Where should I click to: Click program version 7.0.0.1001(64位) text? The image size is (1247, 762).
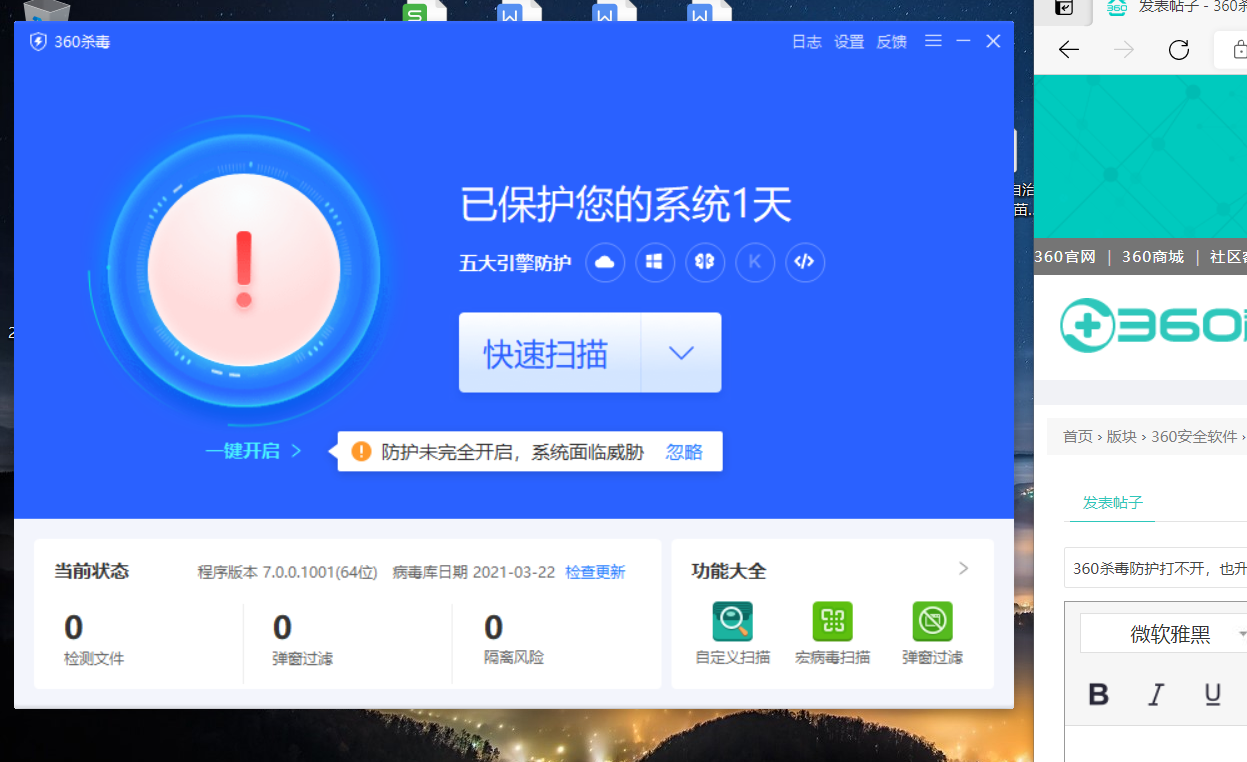point(287,572)
